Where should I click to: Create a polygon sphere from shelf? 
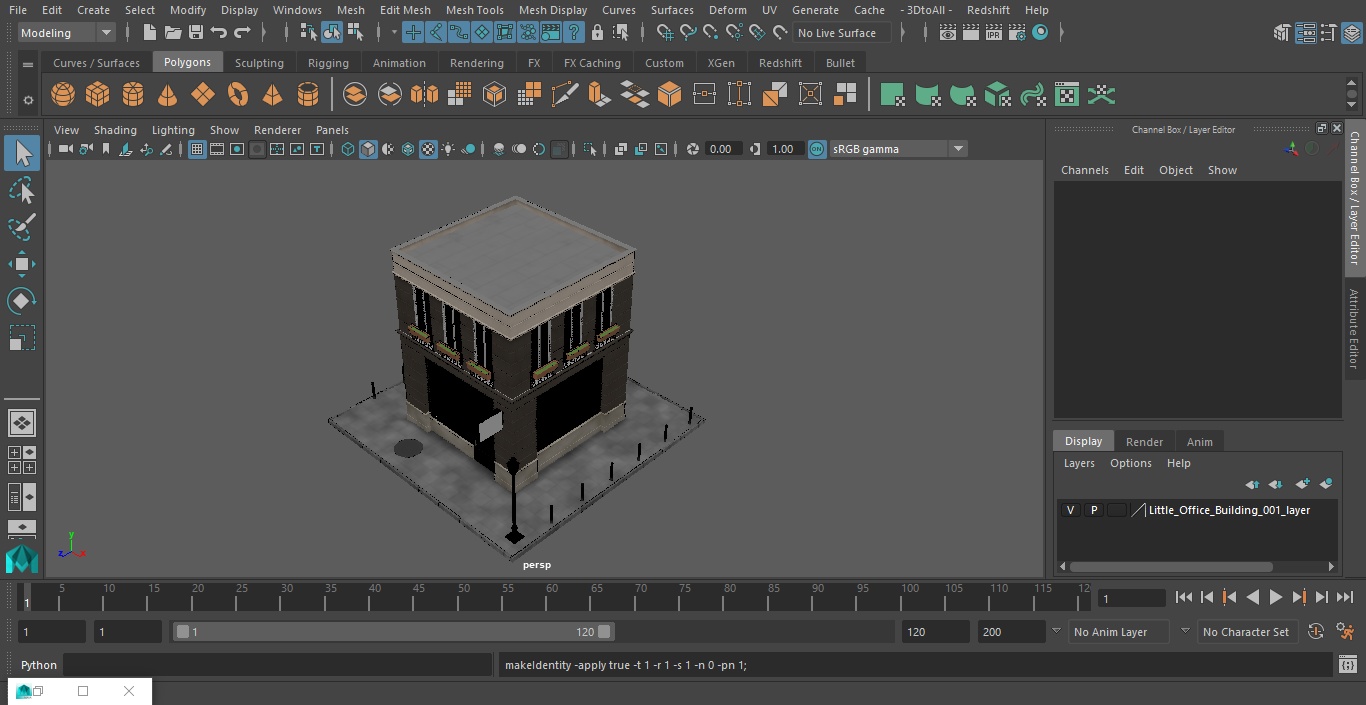(x=63, y=95)
